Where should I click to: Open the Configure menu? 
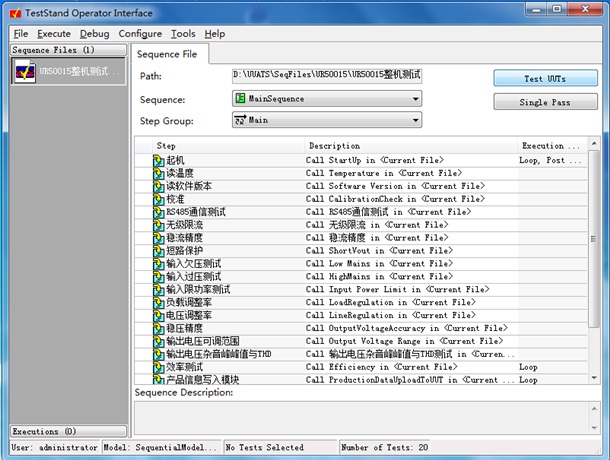point(140,34)
